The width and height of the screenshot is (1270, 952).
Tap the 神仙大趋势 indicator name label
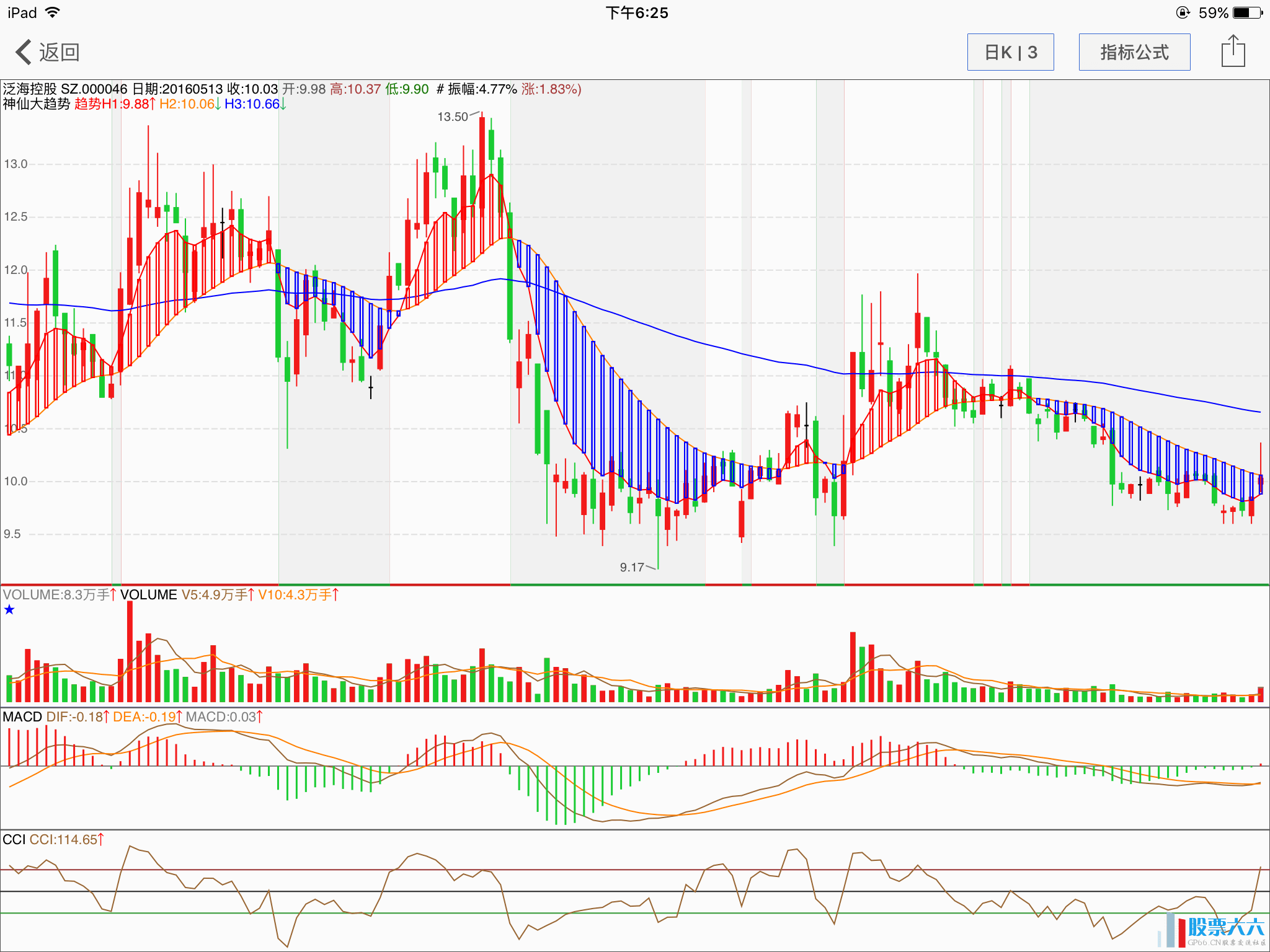(x=37, y=104)
